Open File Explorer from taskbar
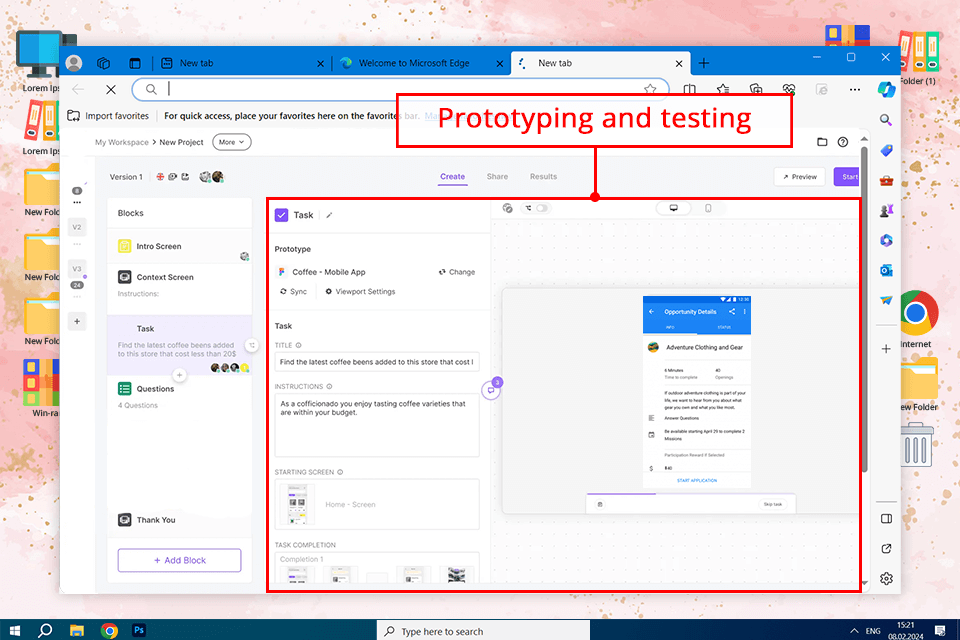Image resolution: width=960 pixels, height=640 pixels. (x=77, y=630)
